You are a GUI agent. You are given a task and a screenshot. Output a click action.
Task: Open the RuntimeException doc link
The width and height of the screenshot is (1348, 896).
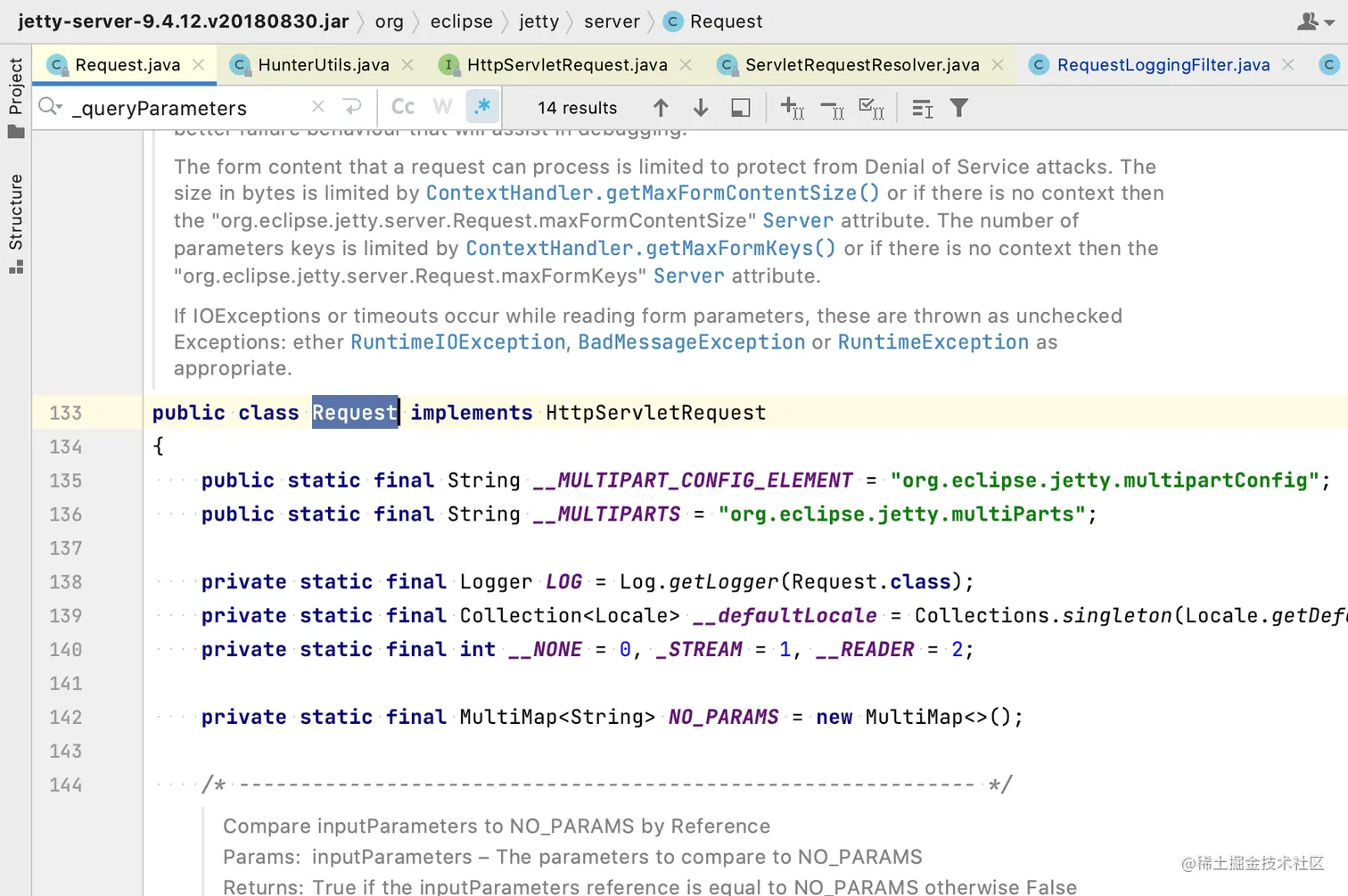pos(933,342)
